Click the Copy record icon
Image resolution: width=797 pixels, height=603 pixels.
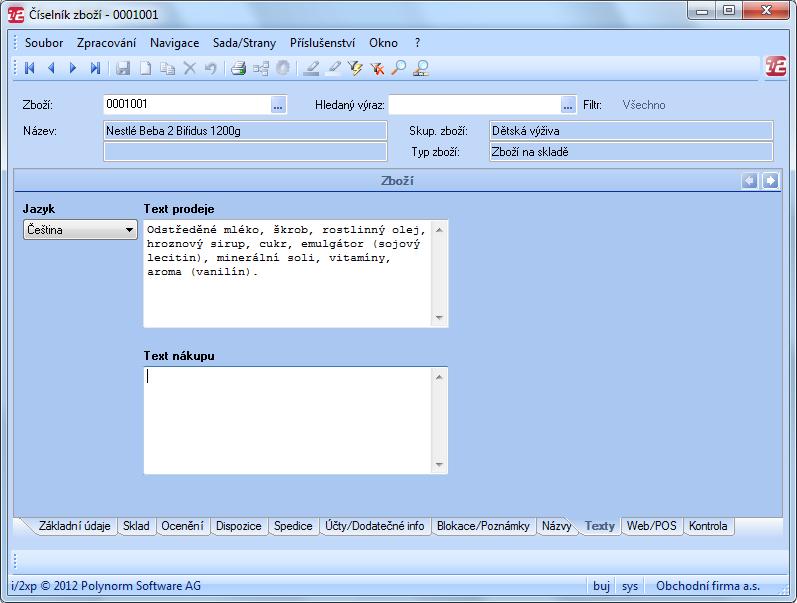(x=167, y=68)
